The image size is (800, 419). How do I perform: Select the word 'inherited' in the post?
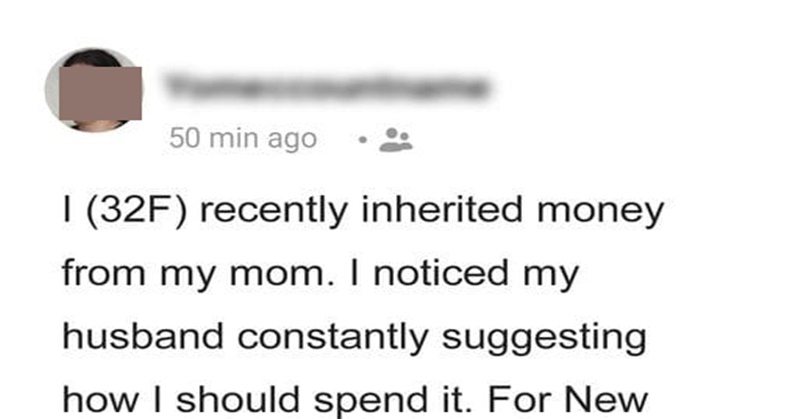pos(442,209)
